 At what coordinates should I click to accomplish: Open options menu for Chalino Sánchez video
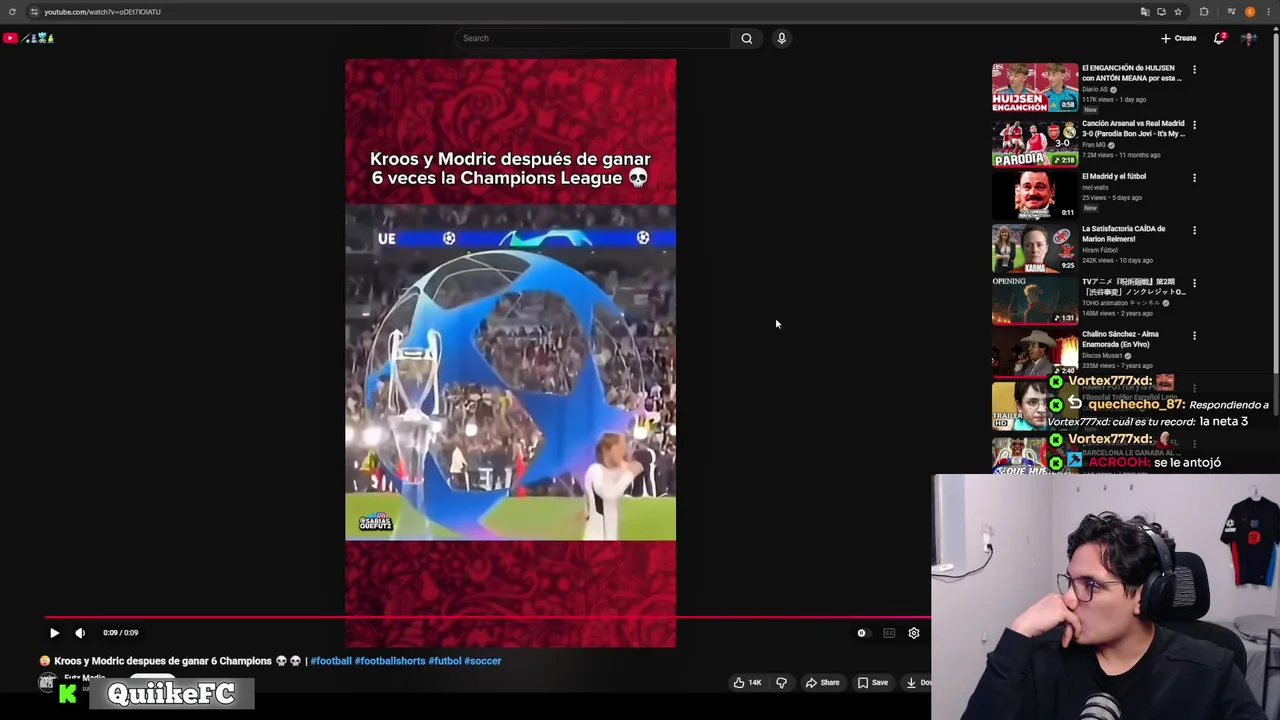click(1194, 336)
